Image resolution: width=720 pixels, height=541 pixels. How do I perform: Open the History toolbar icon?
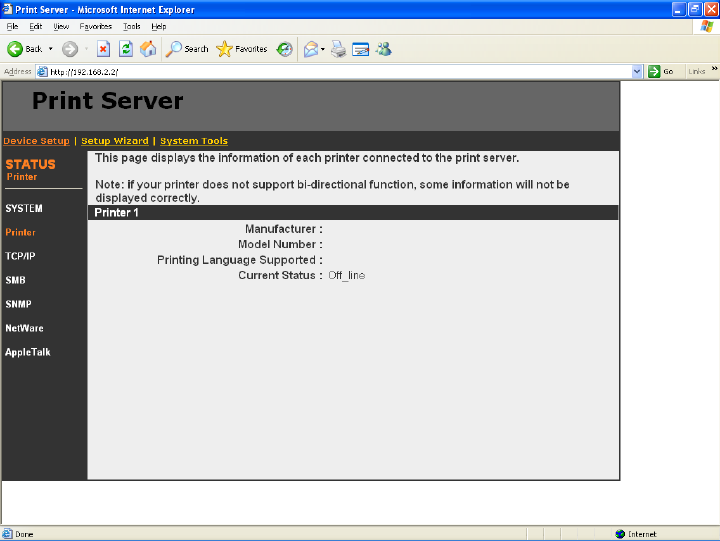point(284,49)
